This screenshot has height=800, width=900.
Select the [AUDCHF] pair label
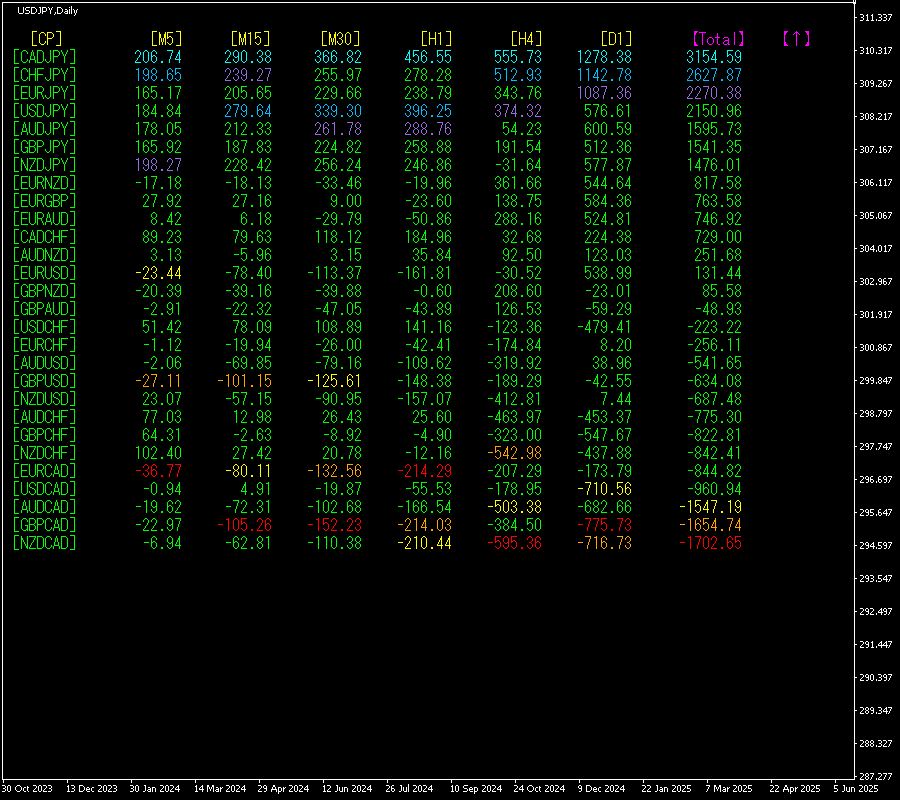pyautogui.click(x=44, y=417)
